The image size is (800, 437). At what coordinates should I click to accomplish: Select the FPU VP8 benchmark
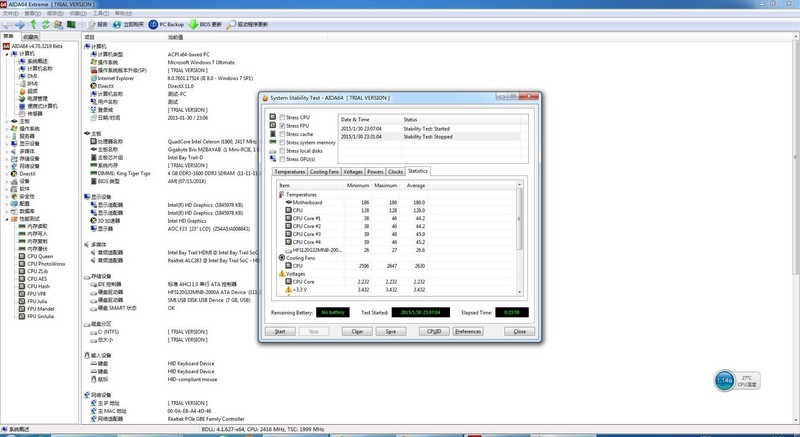click(37, 294)
